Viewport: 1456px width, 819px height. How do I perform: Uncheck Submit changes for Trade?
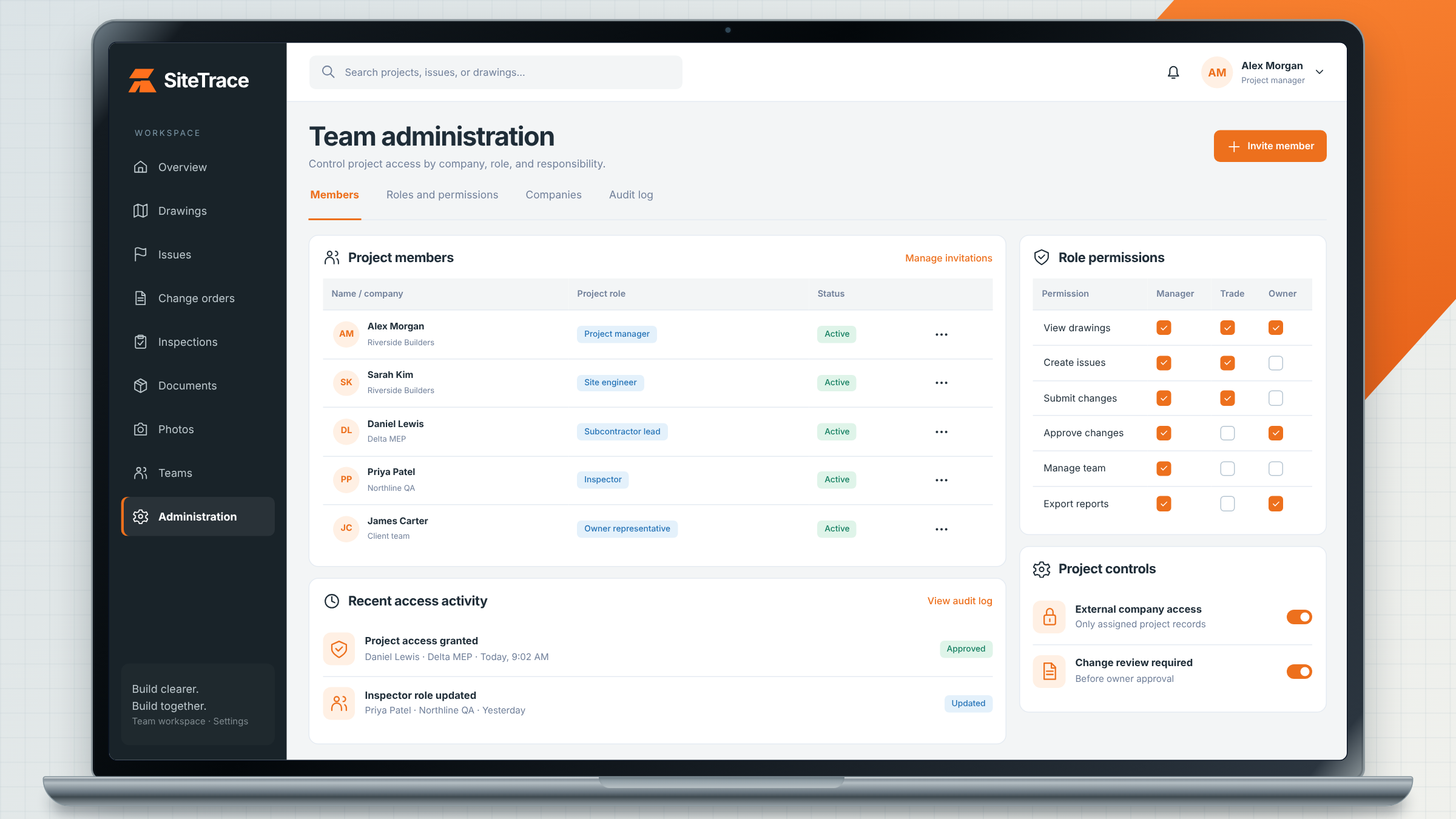click(1227, 398)
